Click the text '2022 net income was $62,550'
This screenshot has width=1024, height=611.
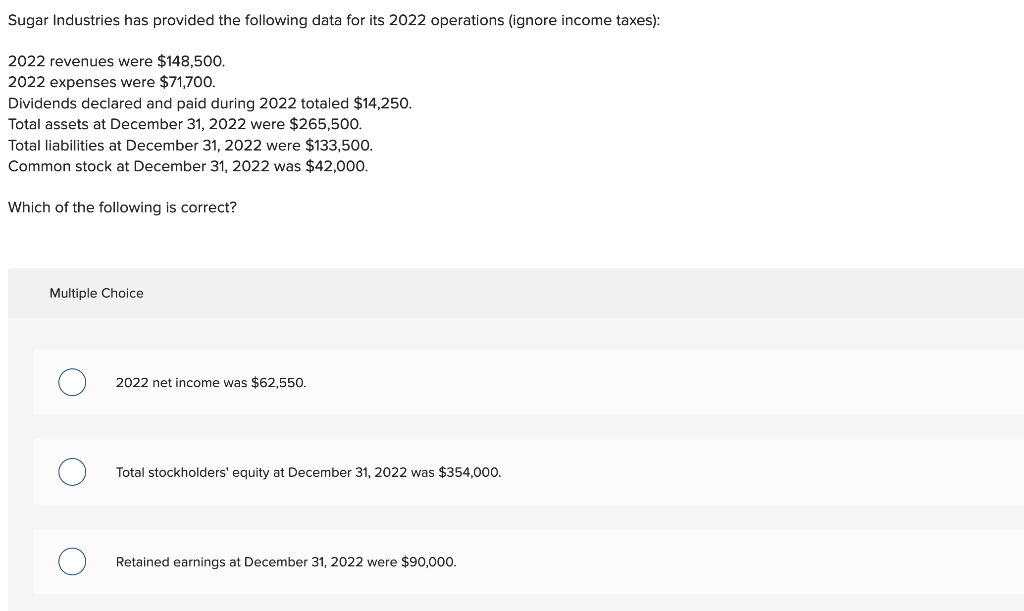(x=210, y=382)
